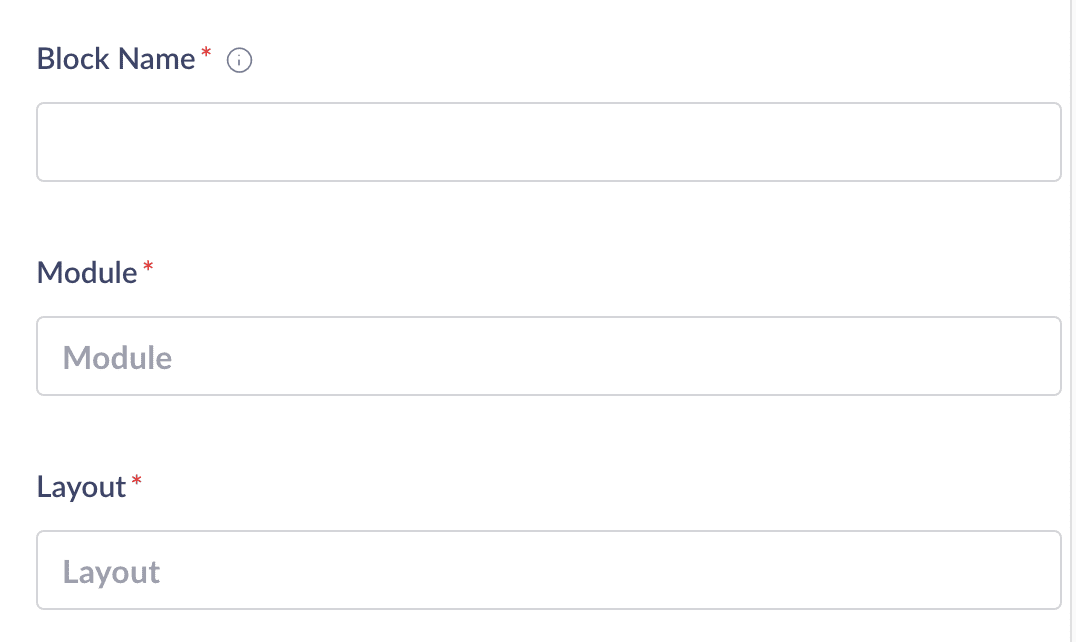Click the word "Name" in the label
Screen dimensions: 1076x642
click(155, 59)
